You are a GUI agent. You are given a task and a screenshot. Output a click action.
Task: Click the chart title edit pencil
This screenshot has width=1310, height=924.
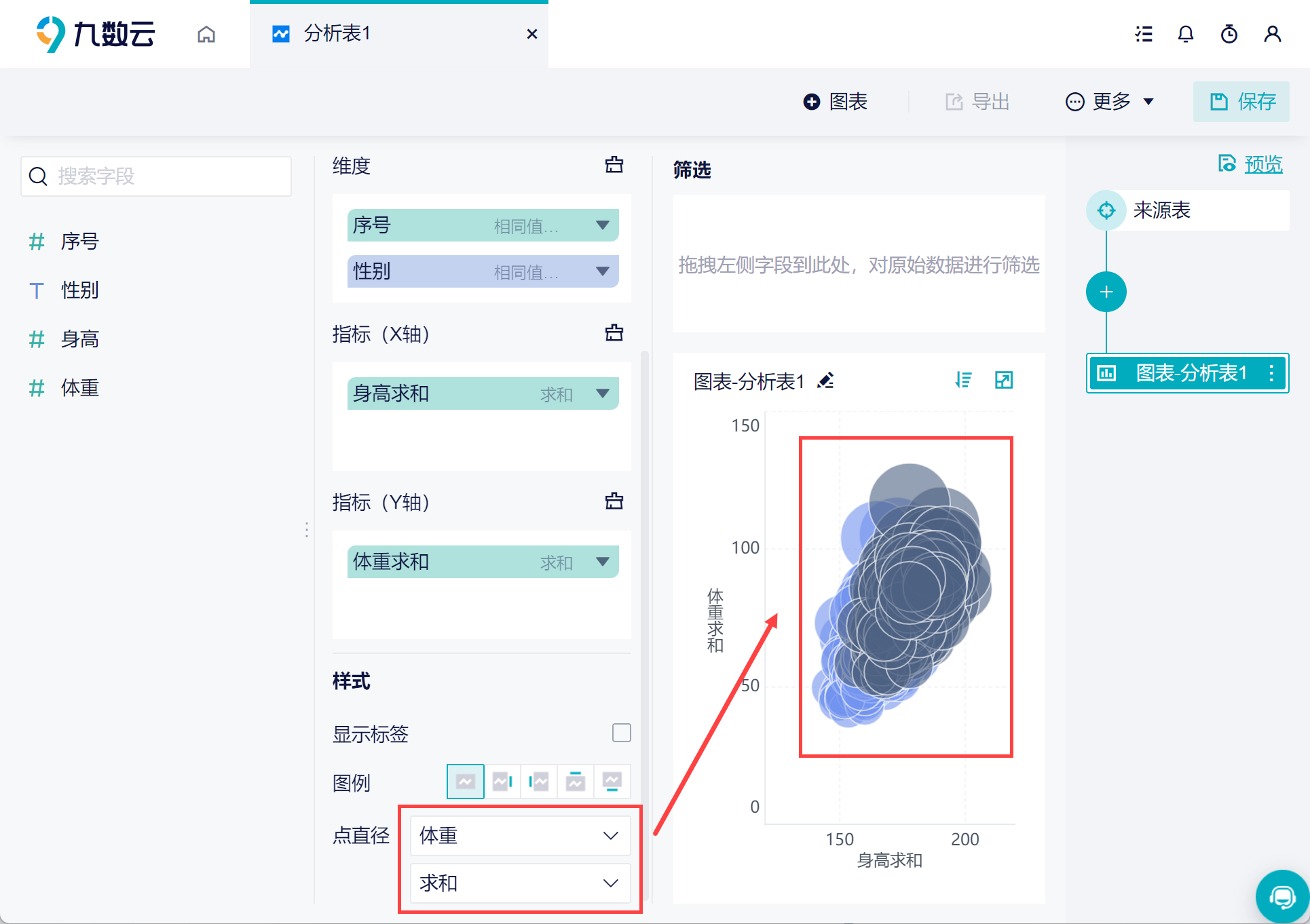[x=825, y=381]
